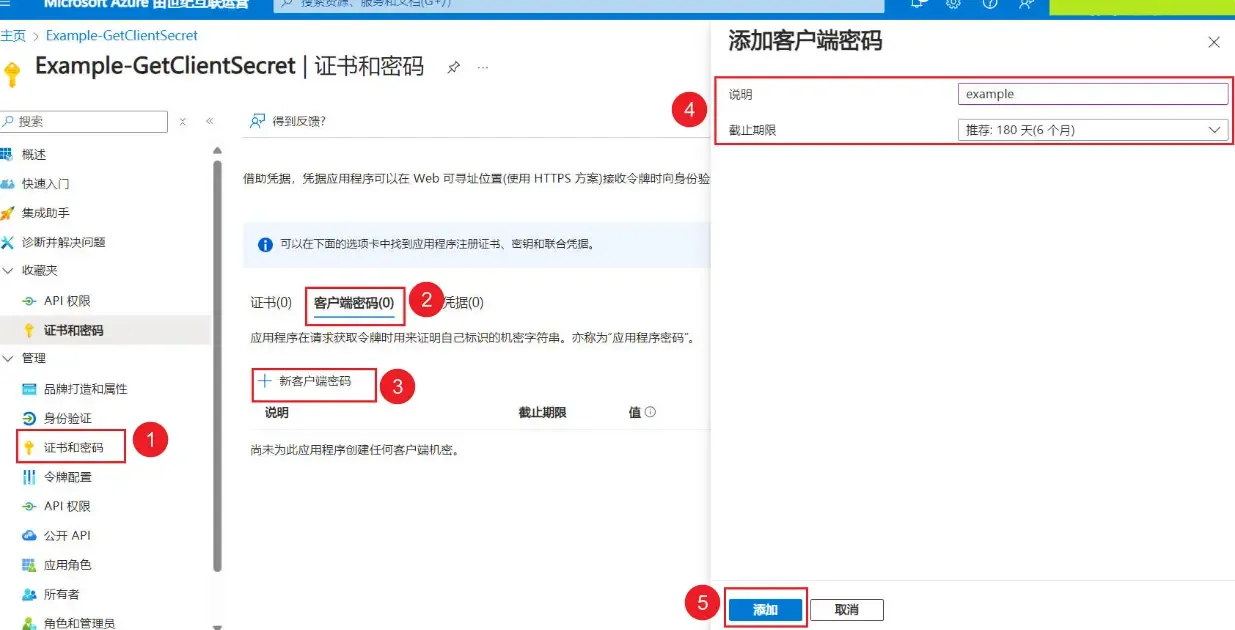Image resolution: width=1235 pixels, height=630 pixels.
Task: Click the 诊断并解决问题 wrench icon
Action: click(x=7, y=242)
